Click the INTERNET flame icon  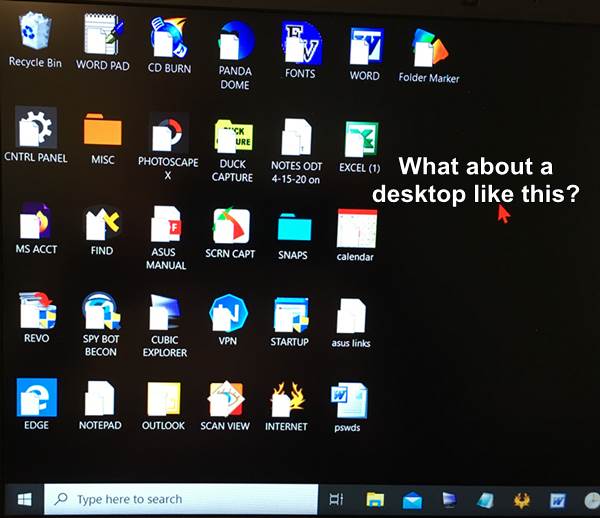287,400
